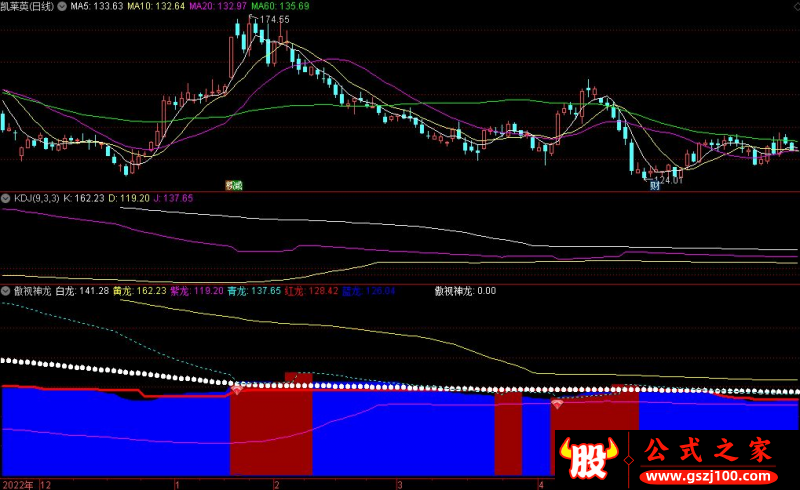Select the J: 137.65 value

tap(173, 198)
